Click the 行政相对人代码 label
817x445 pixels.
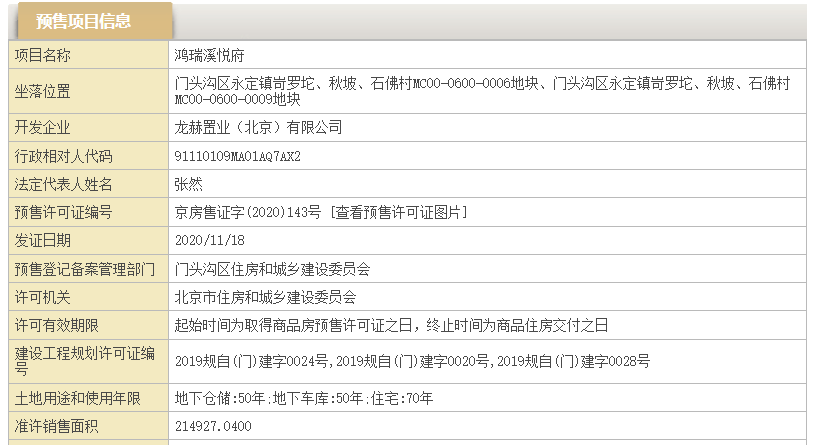pos(63,156)
